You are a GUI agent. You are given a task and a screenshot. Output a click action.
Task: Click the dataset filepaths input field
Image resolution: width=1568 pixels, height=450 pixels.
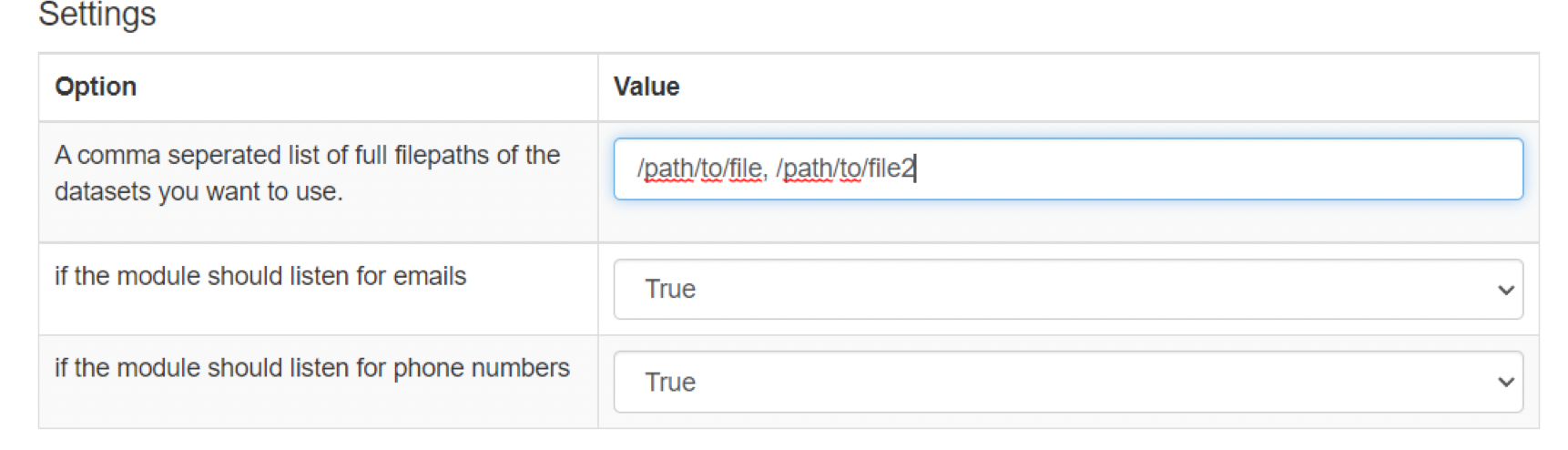pos(1067,169)
